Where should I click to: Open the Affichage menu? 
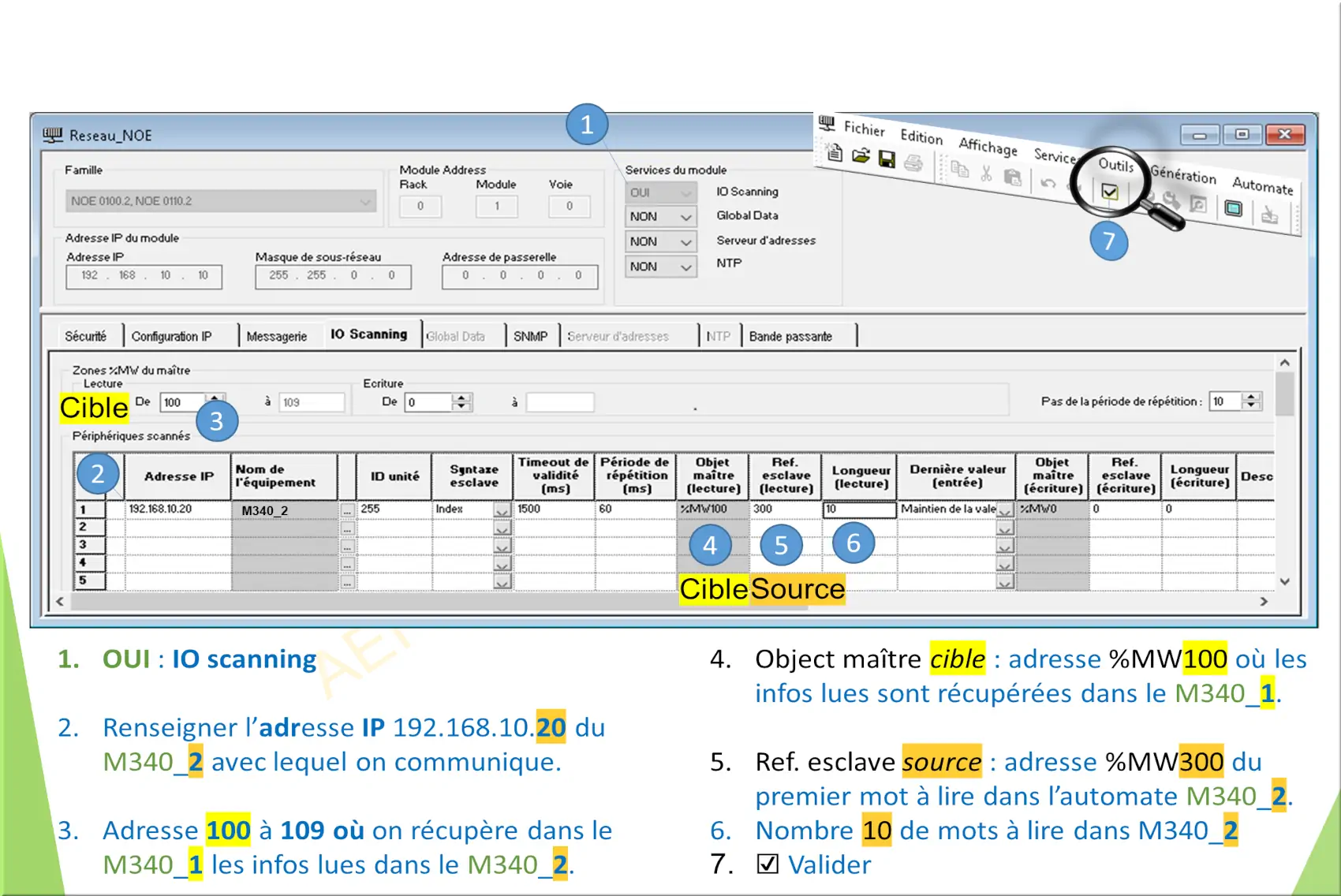click(988, 146)
